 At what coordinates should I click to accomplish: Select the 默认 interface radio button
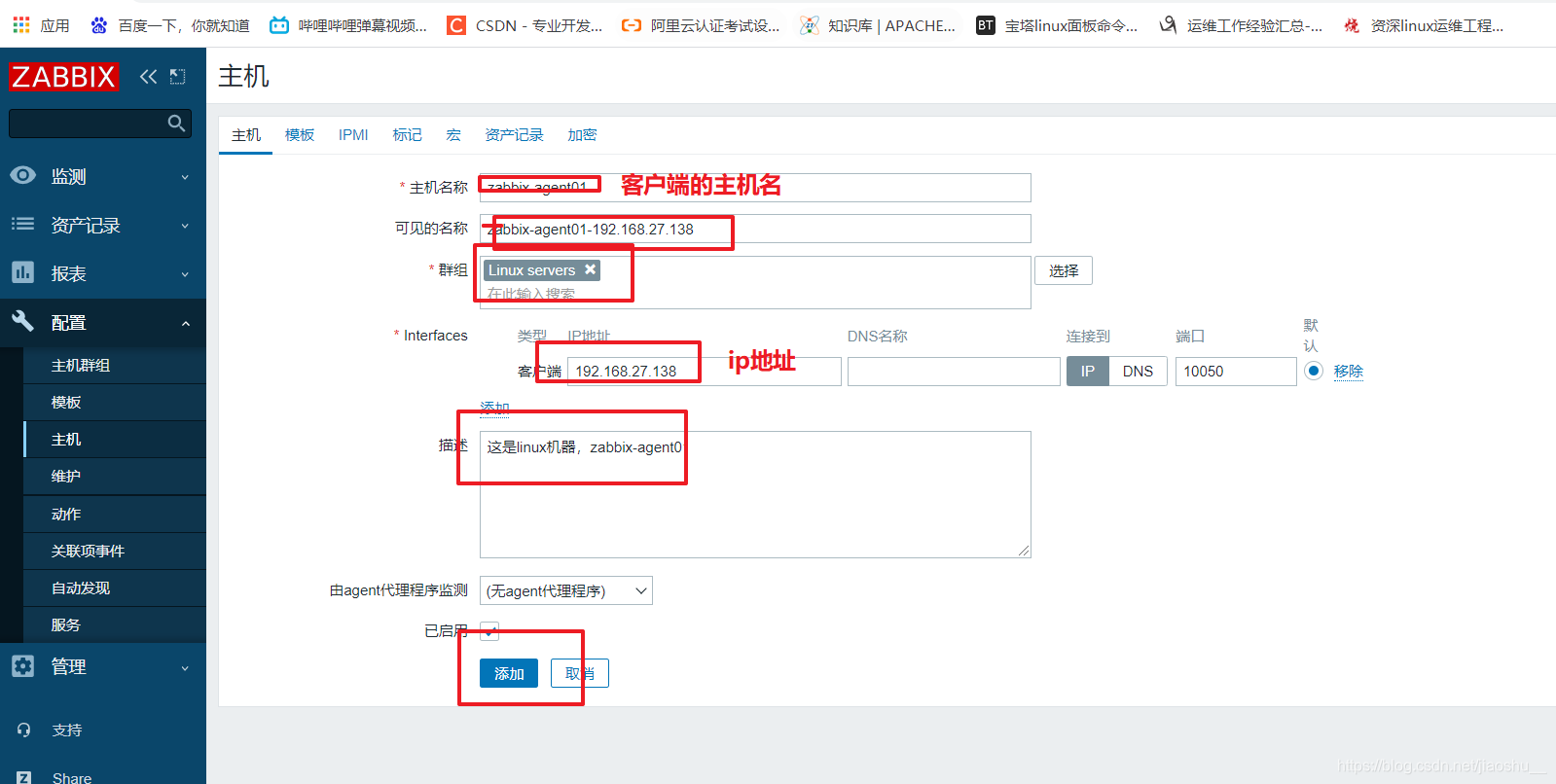pos(1314,371)
